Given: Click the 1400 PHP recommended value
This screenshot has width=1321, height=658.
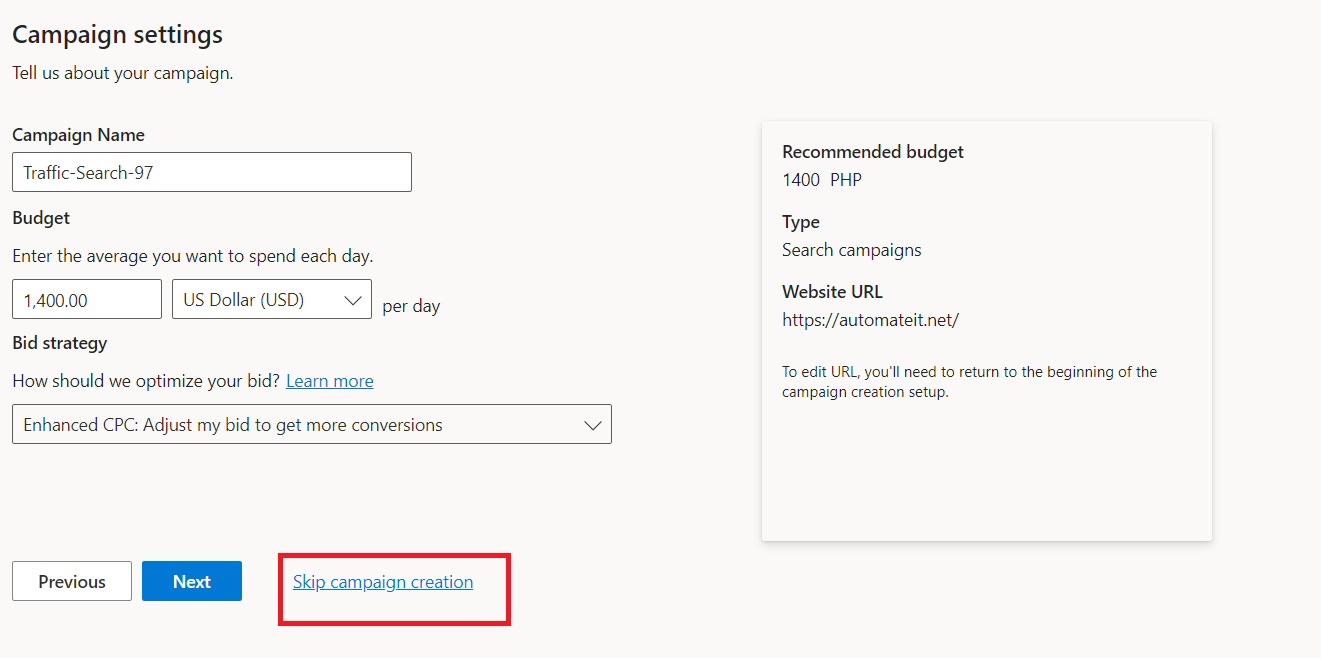Looking at the screenshot, I should point(821,180).
